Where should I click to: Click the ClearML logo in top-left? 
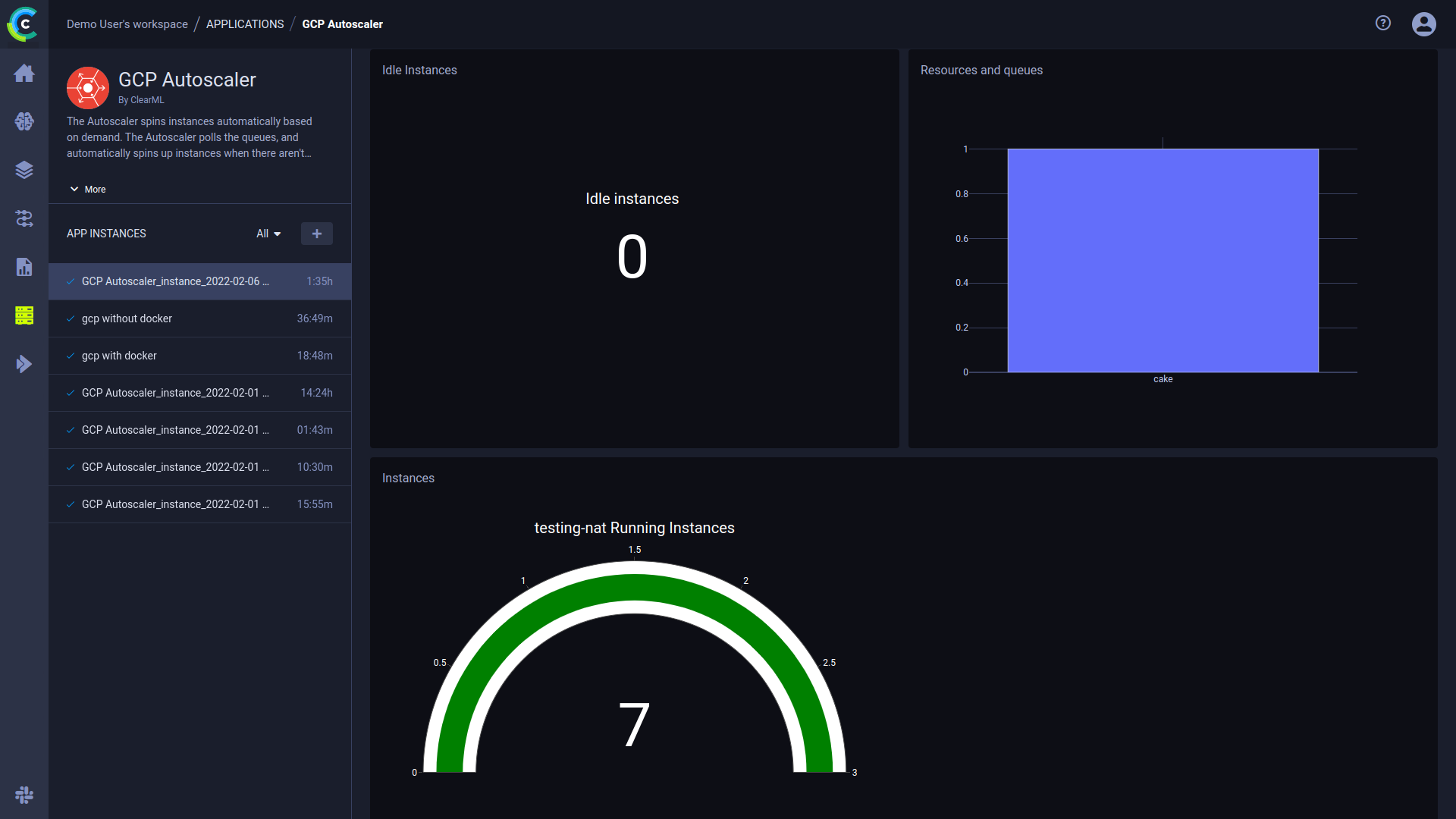[x=24, y=24]
